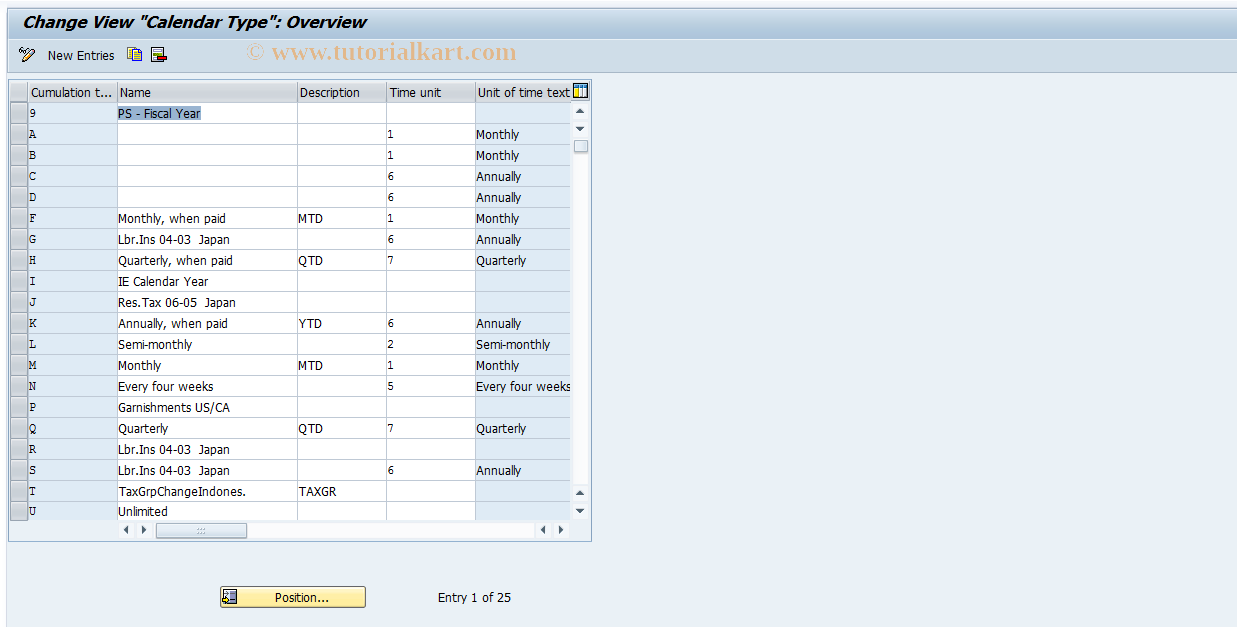Image resolution: width=1237 pixels, height=627 pixels.
Task: Select row selector for cumulation type F
Action: tap(18, 218)
